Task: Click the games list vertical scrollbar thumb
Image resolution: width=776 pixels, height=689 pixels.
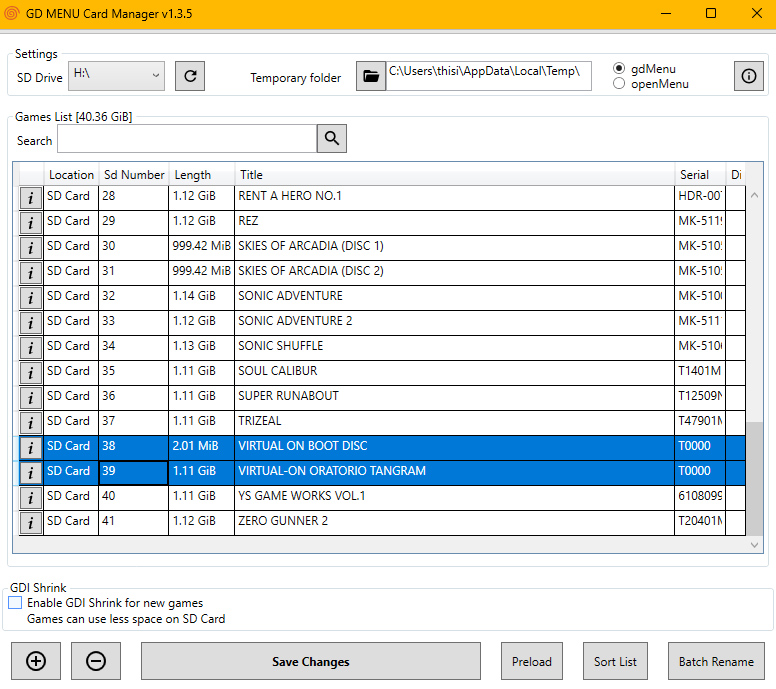Action: click(x=754, y=478)
